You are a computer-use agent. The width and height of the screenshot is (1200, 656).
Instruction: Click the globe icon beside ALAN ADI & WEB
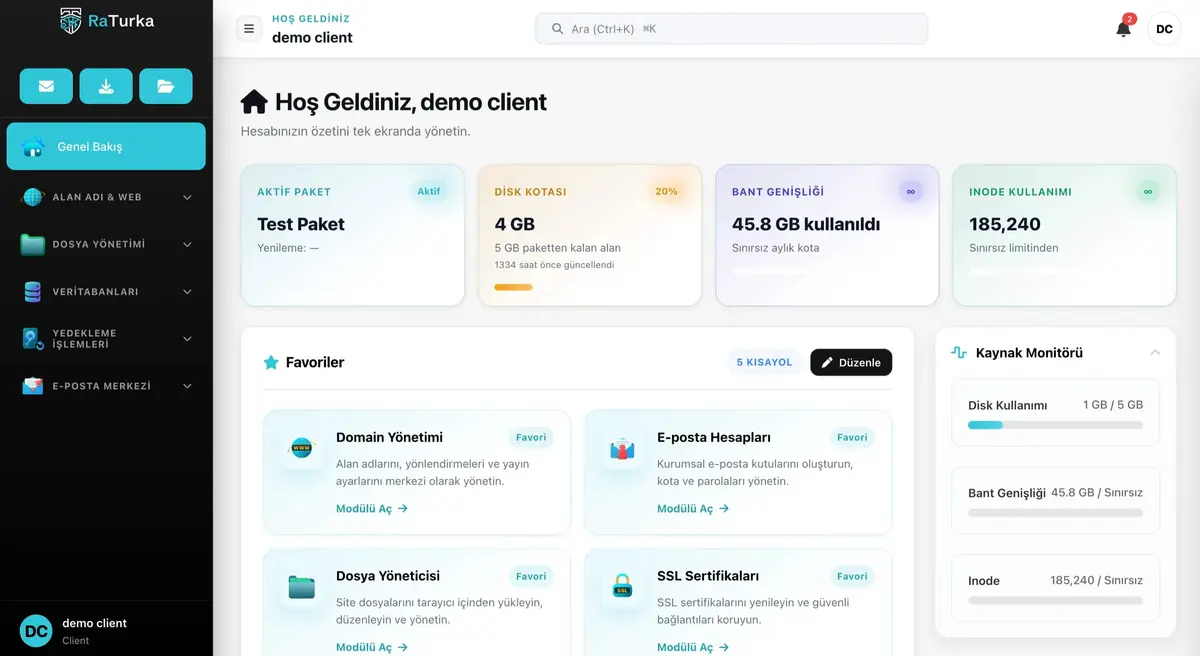click(33, 197)
